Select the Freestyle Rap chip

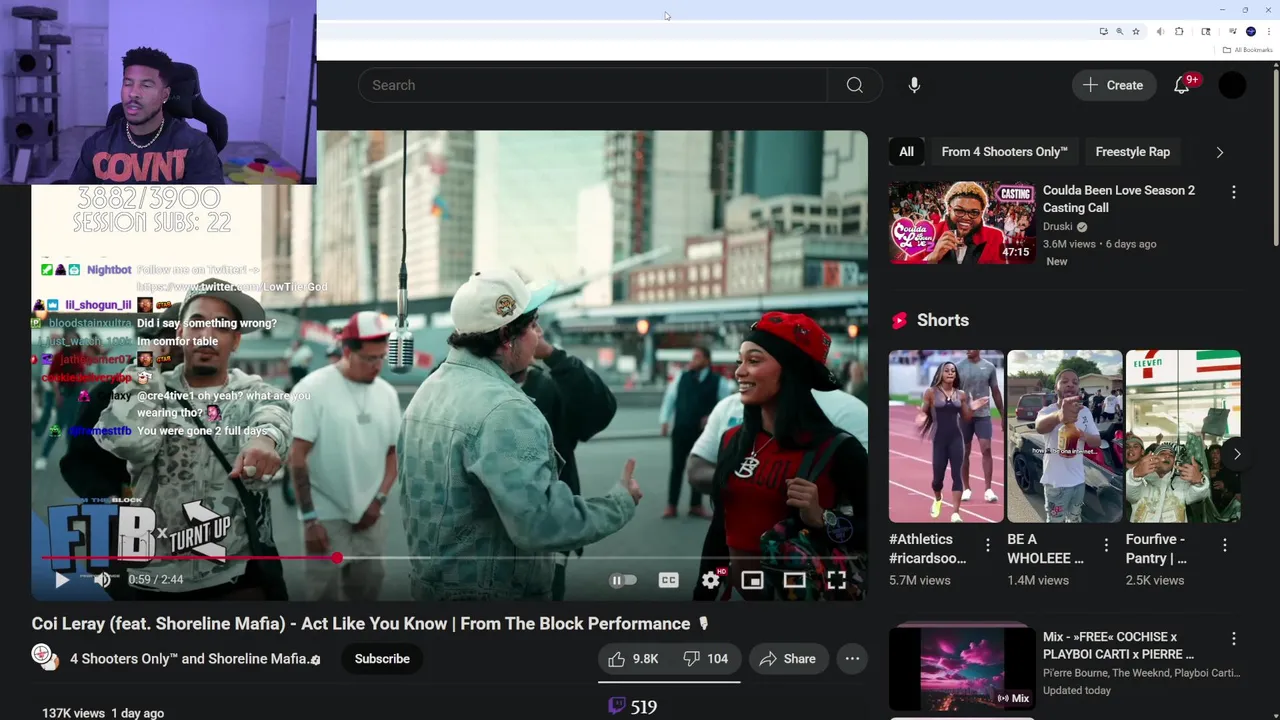coord(1132,152)
